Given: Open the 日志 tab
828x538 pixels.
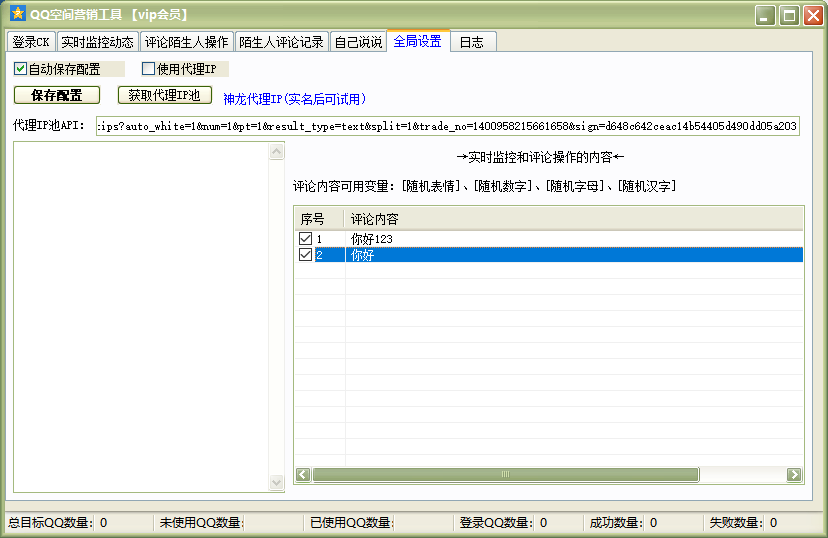Looking at the screenshot, I should 472,42.
